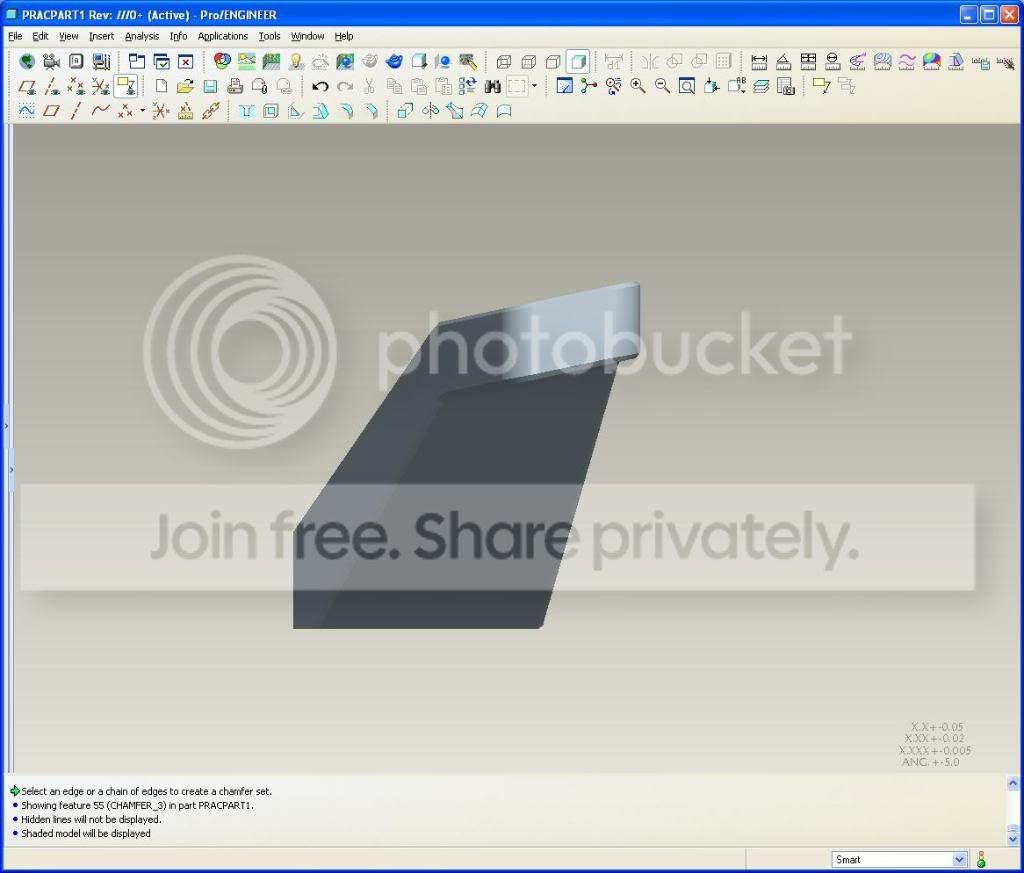This screenshot has height=873, width=1024.
Task: Open the Insert menu
Action: point(101,36)
